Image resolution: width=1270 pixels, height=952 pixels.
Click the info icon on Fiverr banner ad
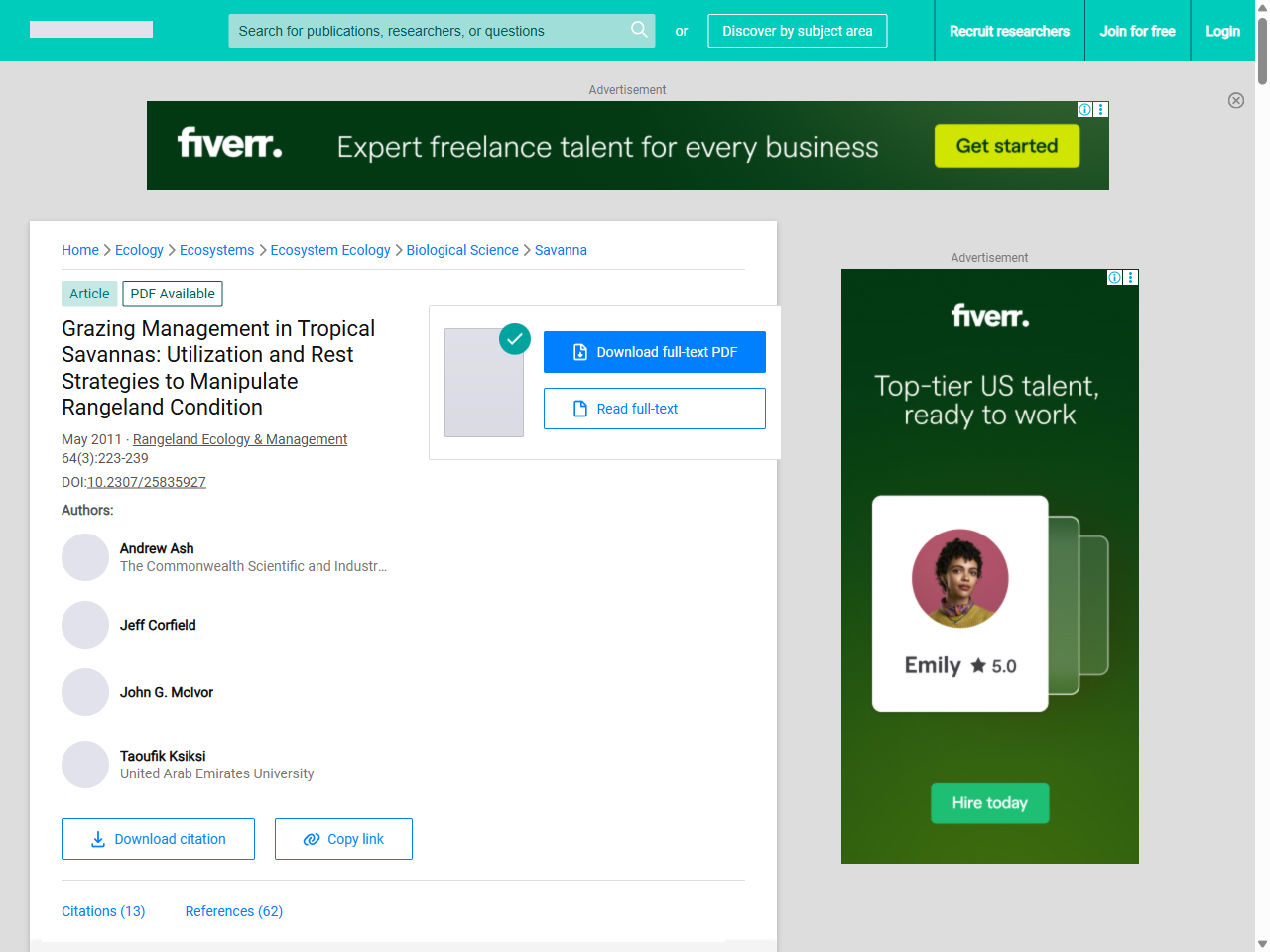1085,109
